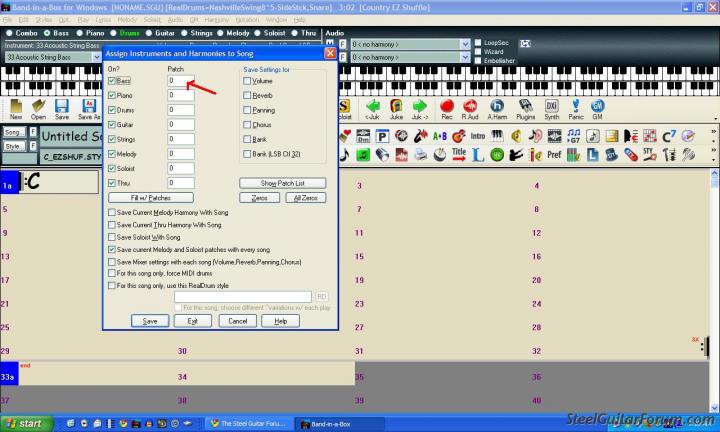The image size is (720, 432).
Task: Enable Volume in Save Settings for
Action: click(247, 81)
